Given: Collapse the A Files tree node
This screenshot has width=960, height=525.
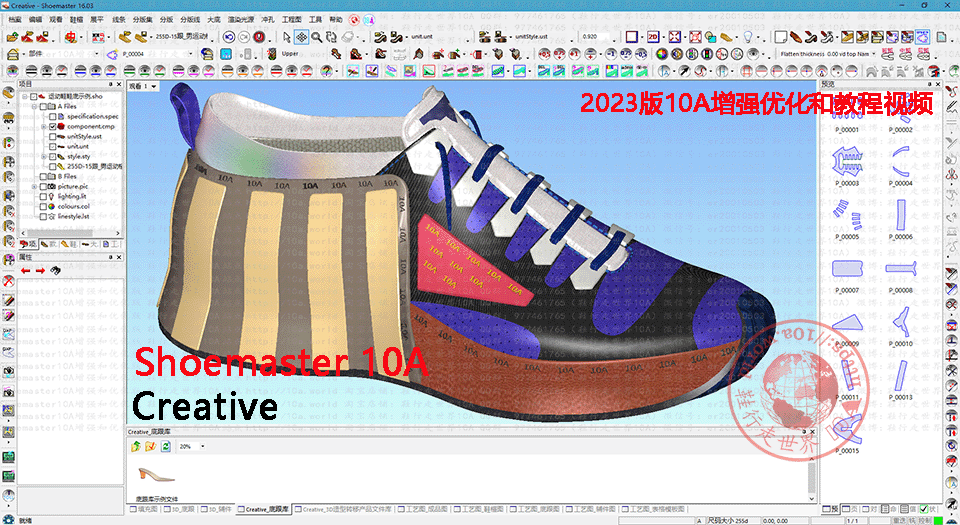Looking at the screenshot, I should (35, 106).
